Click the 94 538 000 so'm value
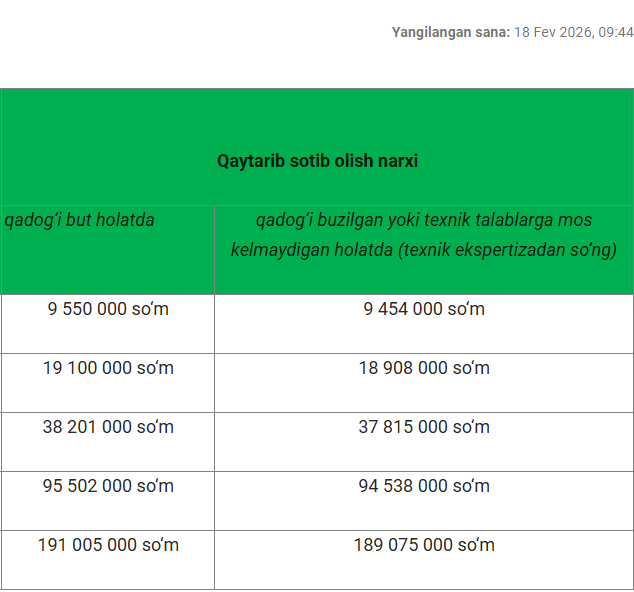This screenshot has width=634, height=592. click(423, 486)
